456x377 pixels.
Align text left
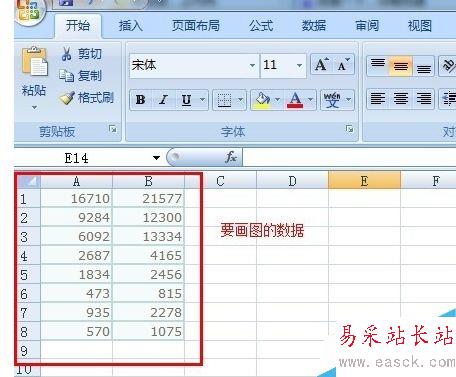pos(378,99)
